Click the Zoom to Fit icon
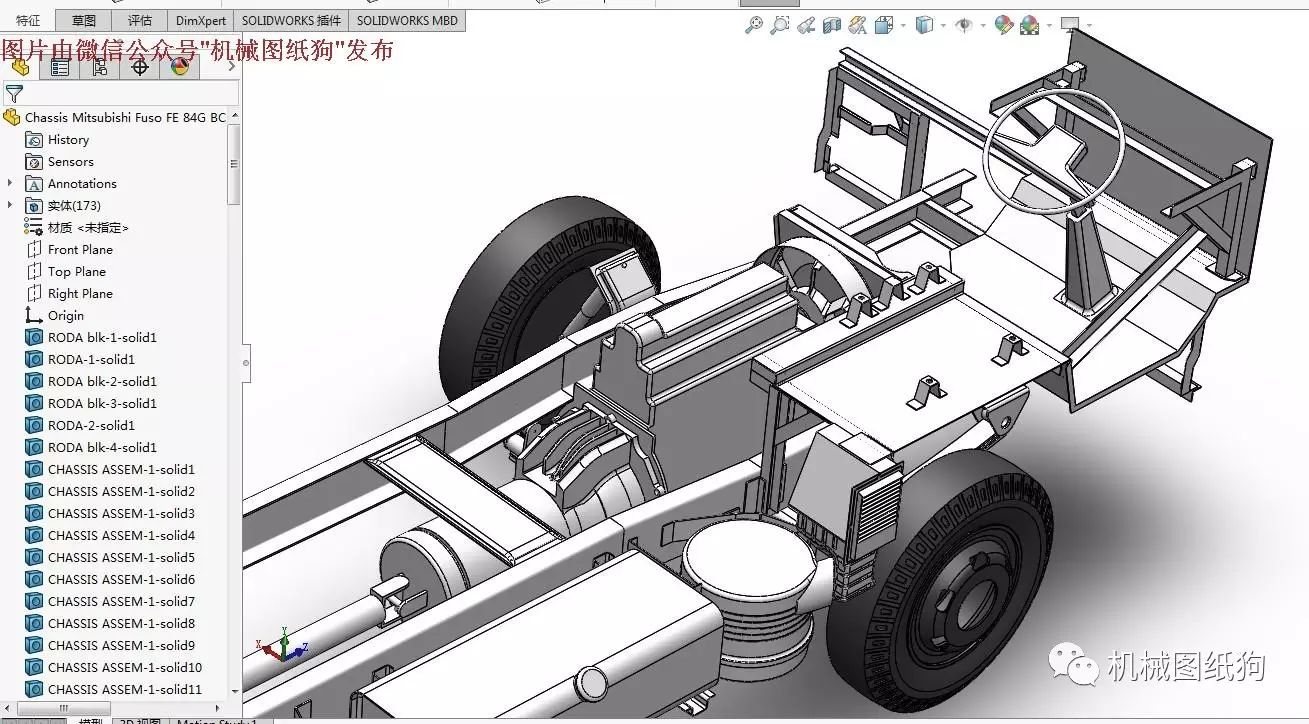This screenshot has width=1309, height=724. coord(754,26)
